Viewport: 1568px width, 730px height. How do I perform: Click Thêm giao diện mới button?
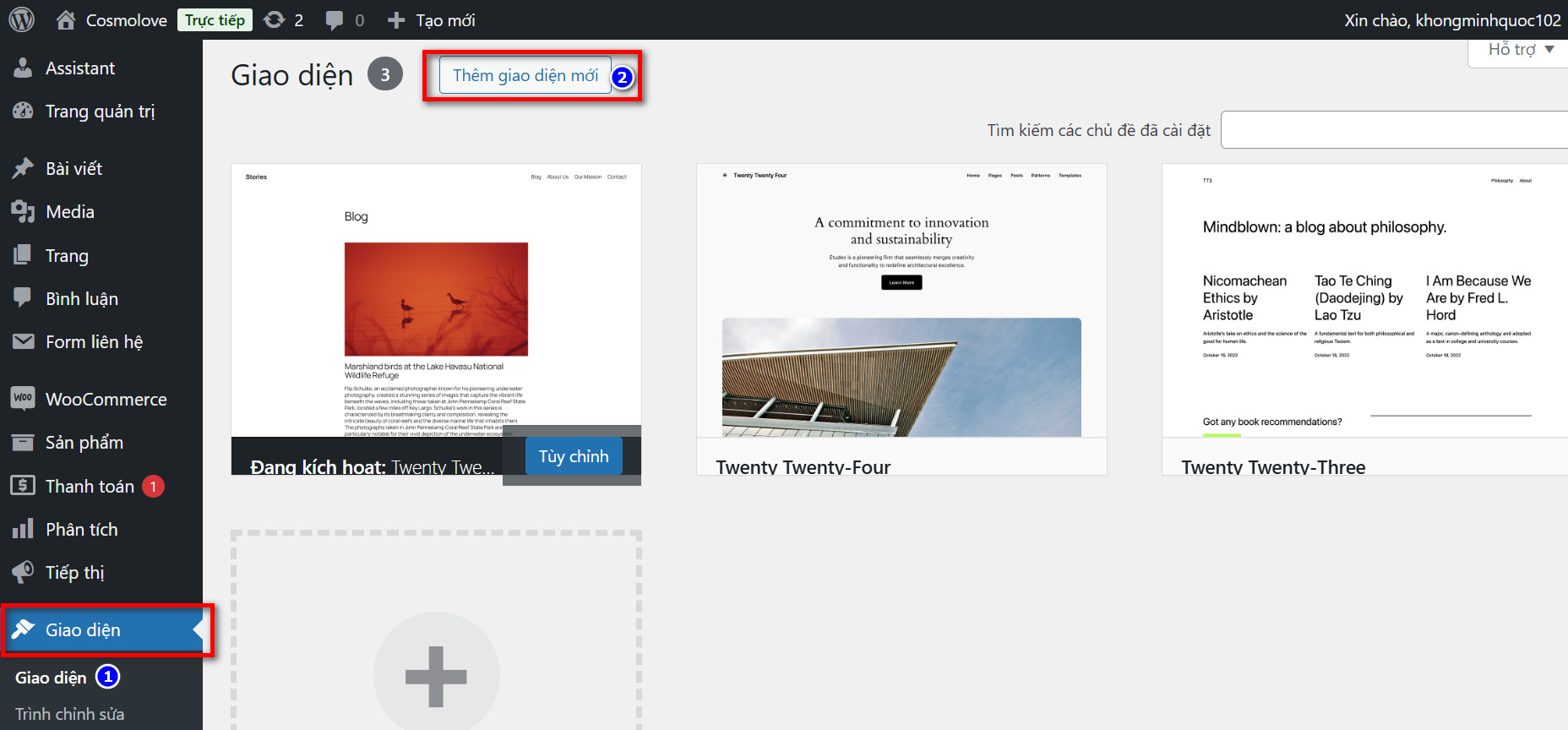525,75
